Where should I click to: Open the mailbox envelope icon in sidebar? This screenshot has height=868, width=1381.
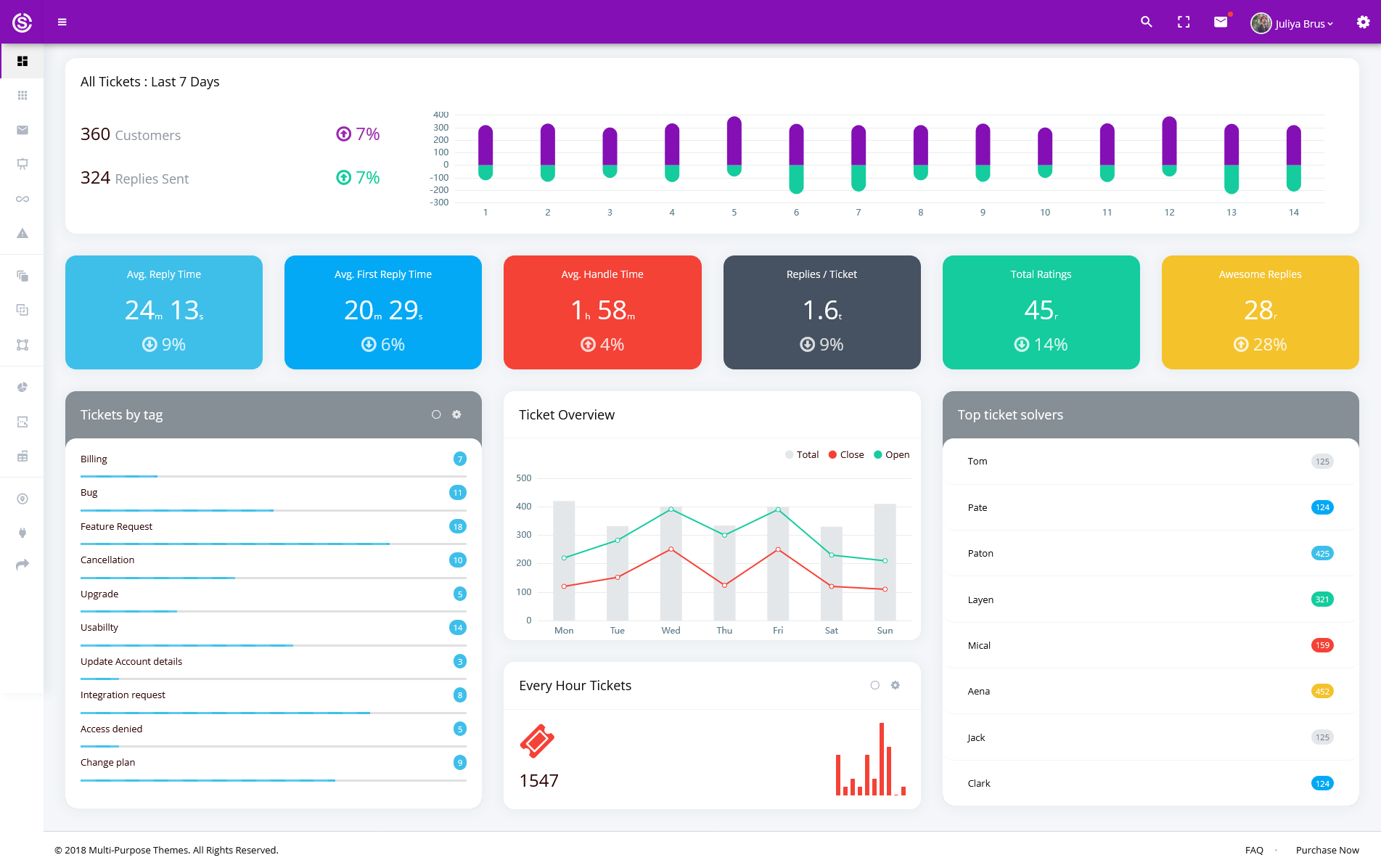pyautogui.click(x=22, y=130)
